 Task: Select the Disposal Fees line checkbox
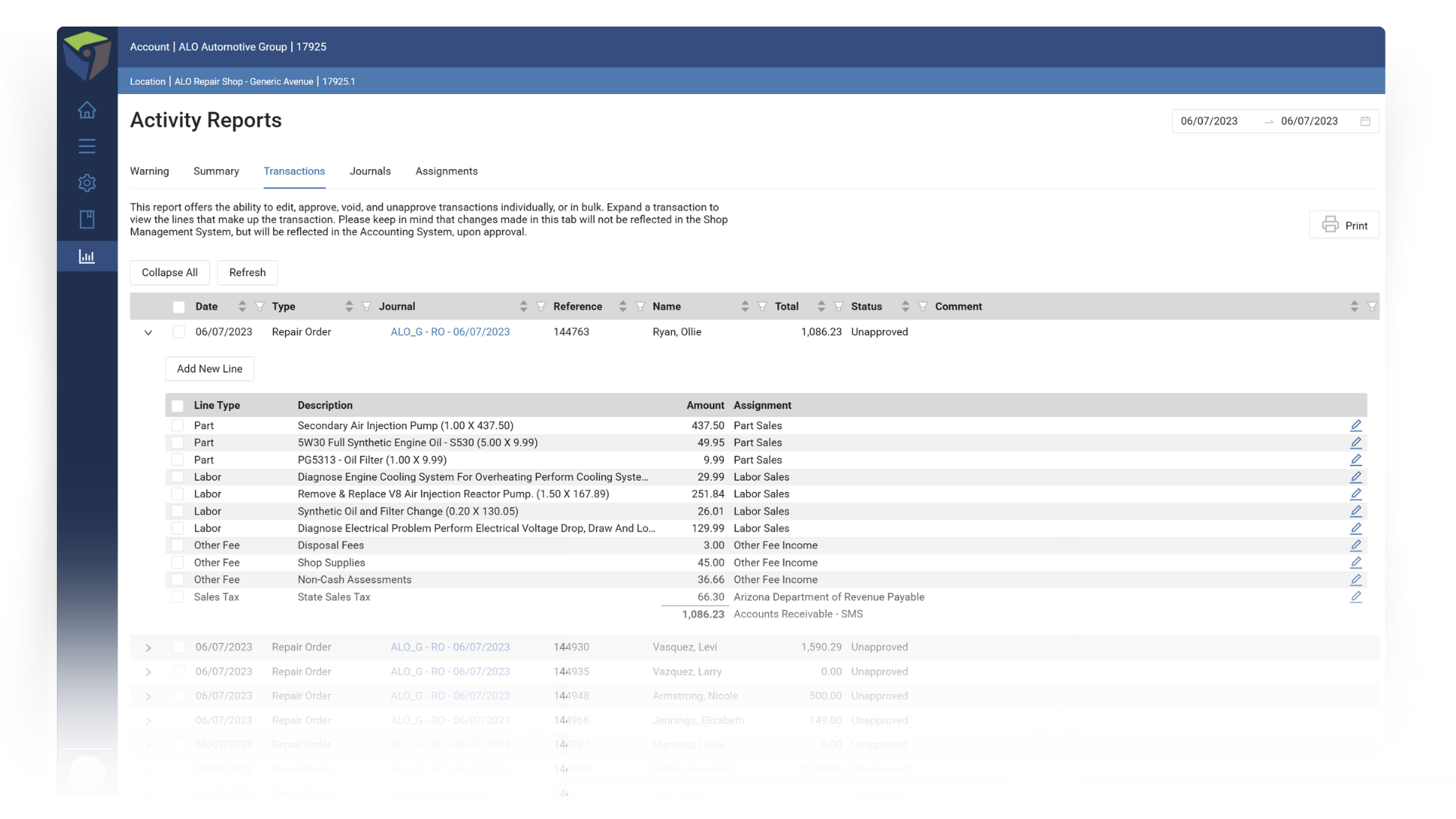point(177,545)
